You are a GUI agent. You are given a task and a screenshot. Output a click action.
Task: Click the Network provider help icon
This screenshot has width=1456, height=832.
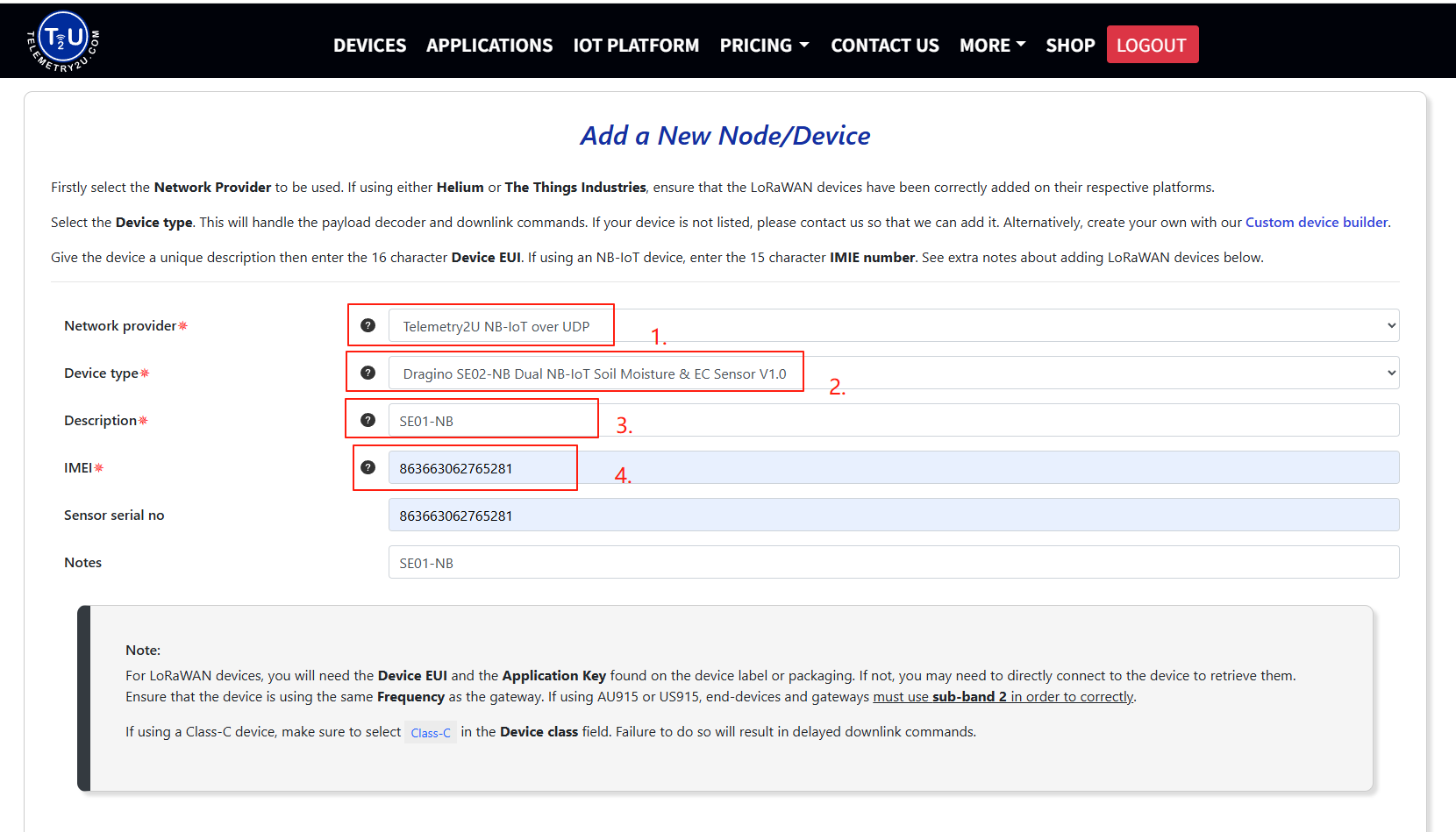tap(368, 325)
